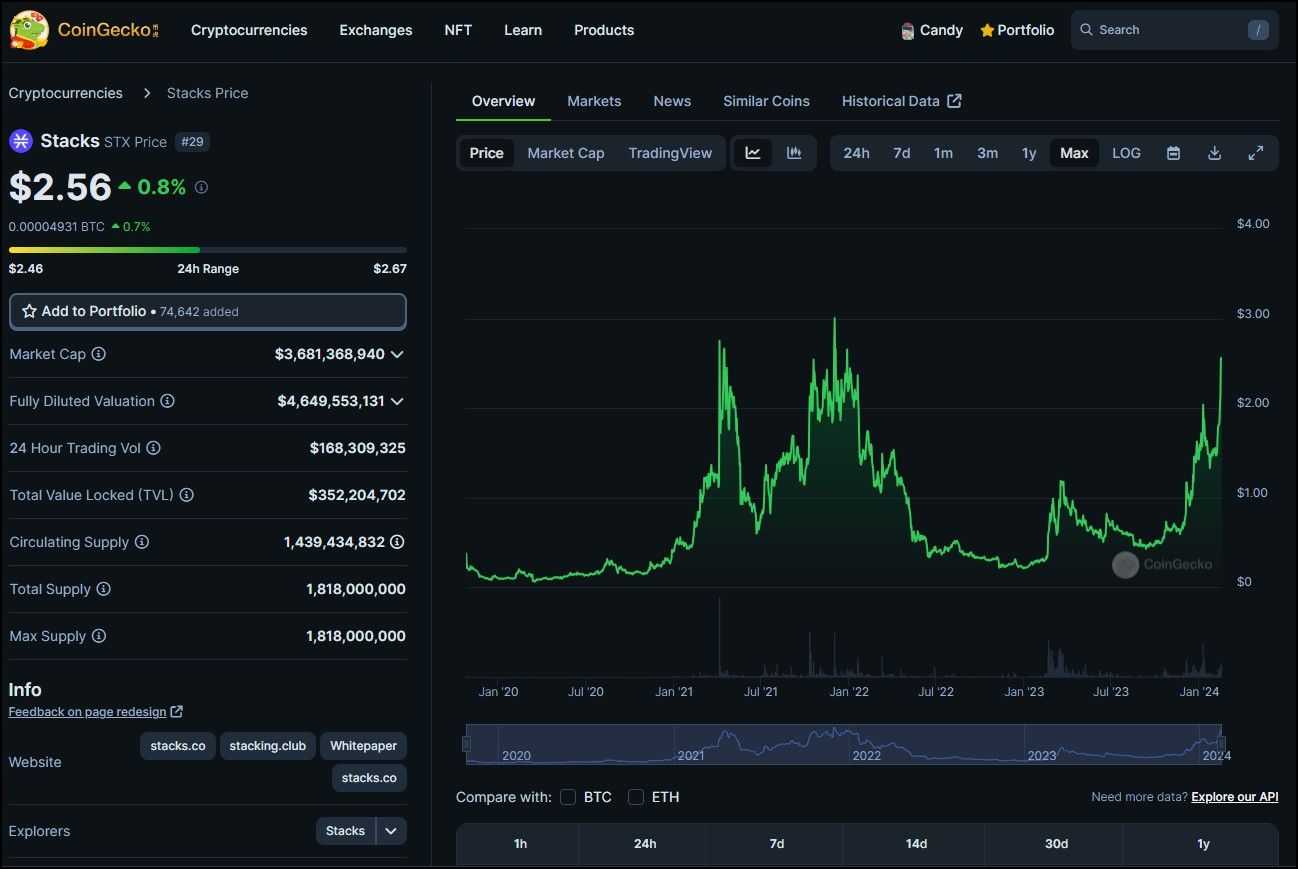Toggle LOG scale on chart
The image size is (1298, 869).
pos(1126,153)
